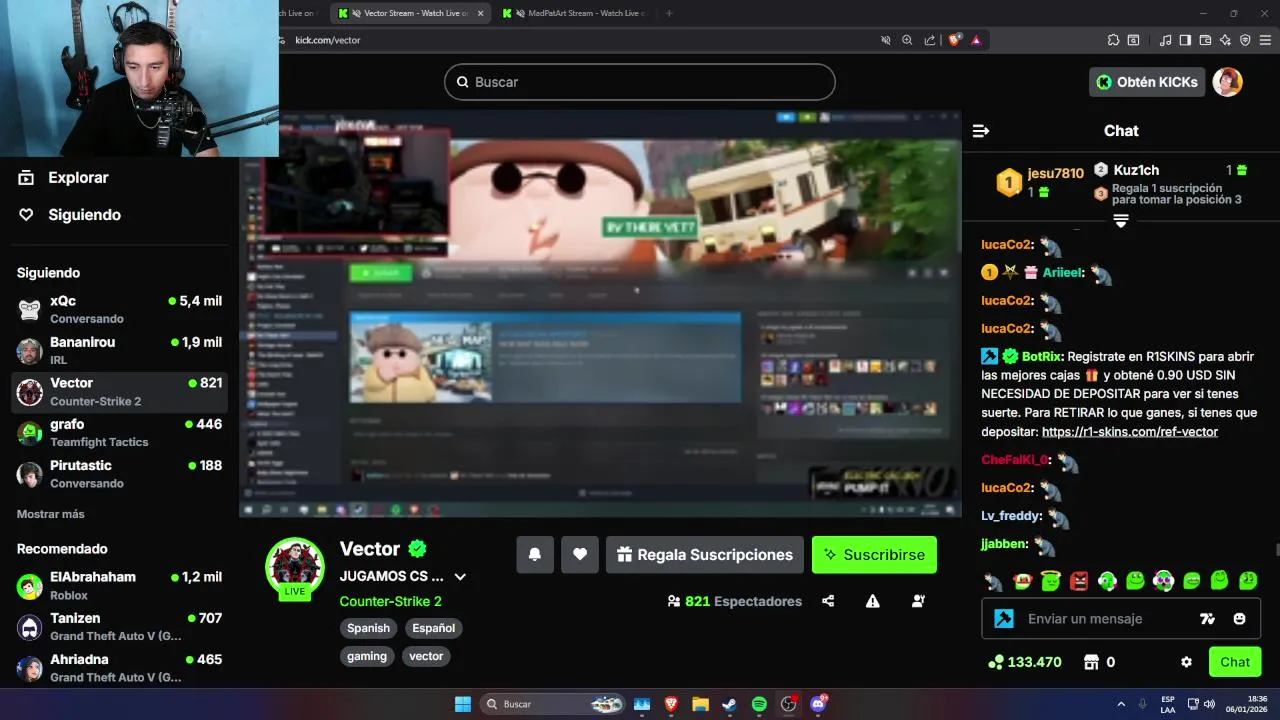Open Ahriadna recommended channel
Viewport: 1280px width, 720px height.
120,667
